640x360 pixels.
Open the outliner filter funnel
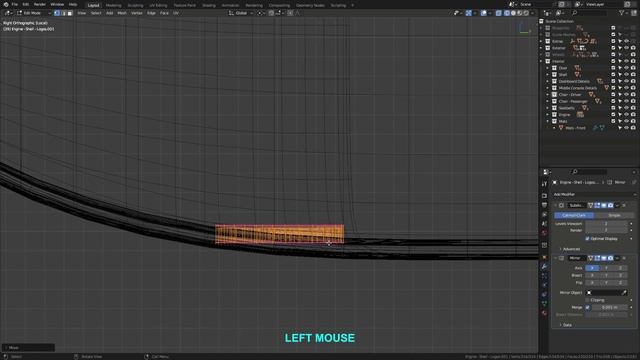click(622, 13)
